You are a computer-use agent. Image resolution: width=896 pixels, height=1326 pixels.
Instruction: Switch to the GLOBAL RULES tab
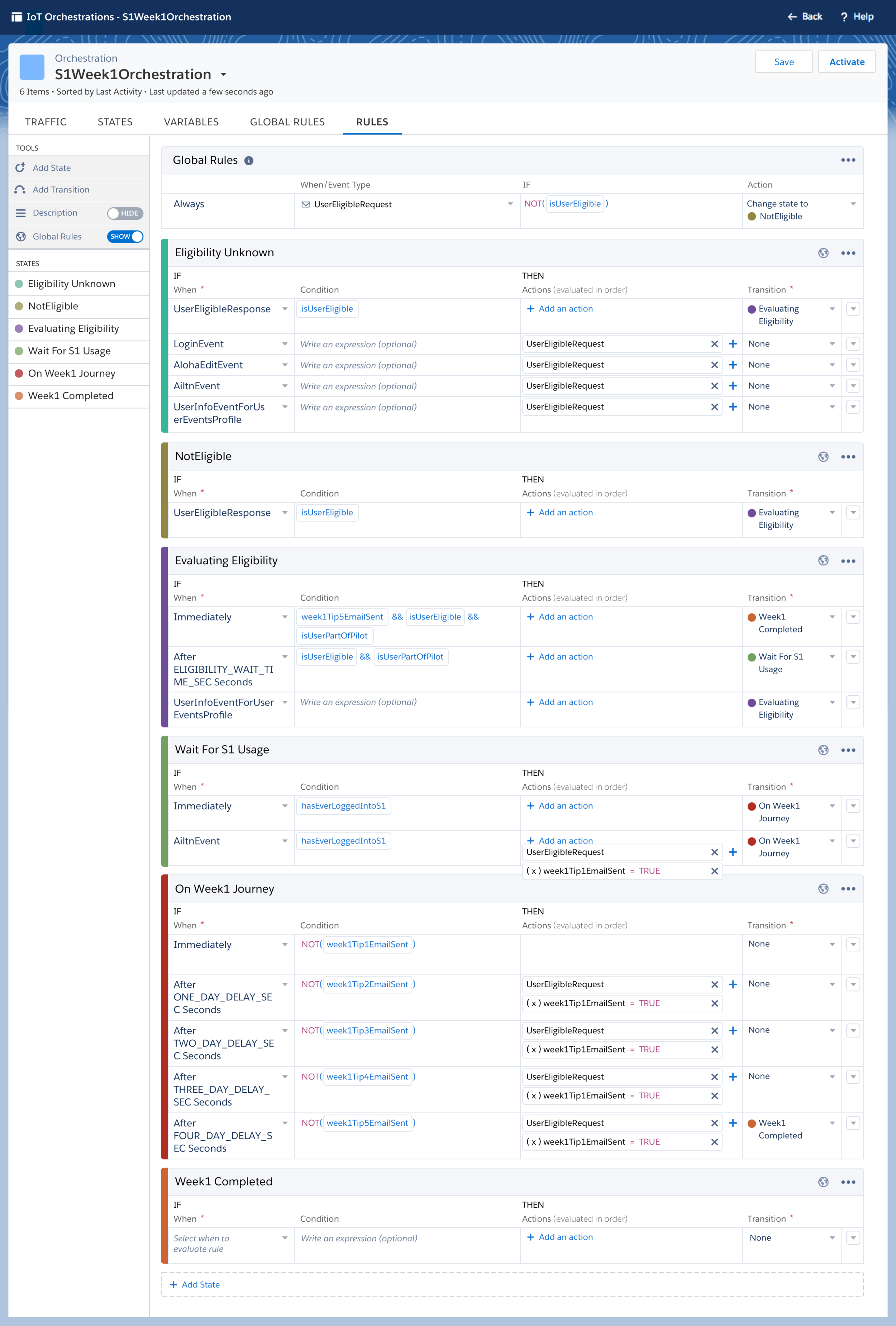pos(287,122)
